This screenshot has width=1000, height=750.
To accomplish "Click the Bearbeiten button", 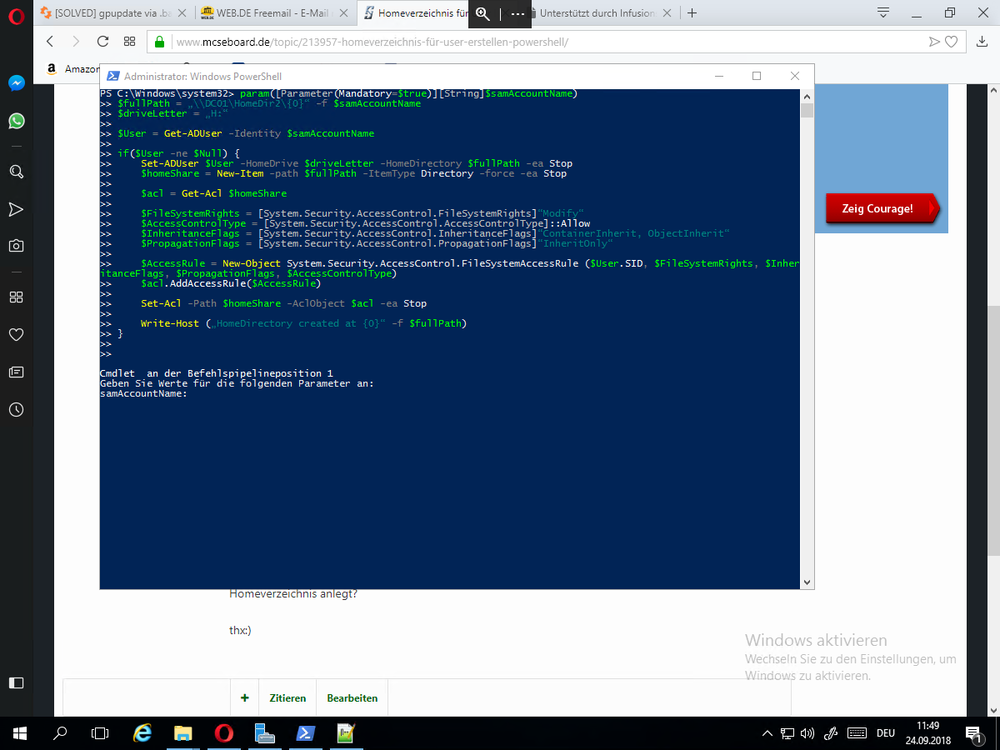I will tap(352, 698).
